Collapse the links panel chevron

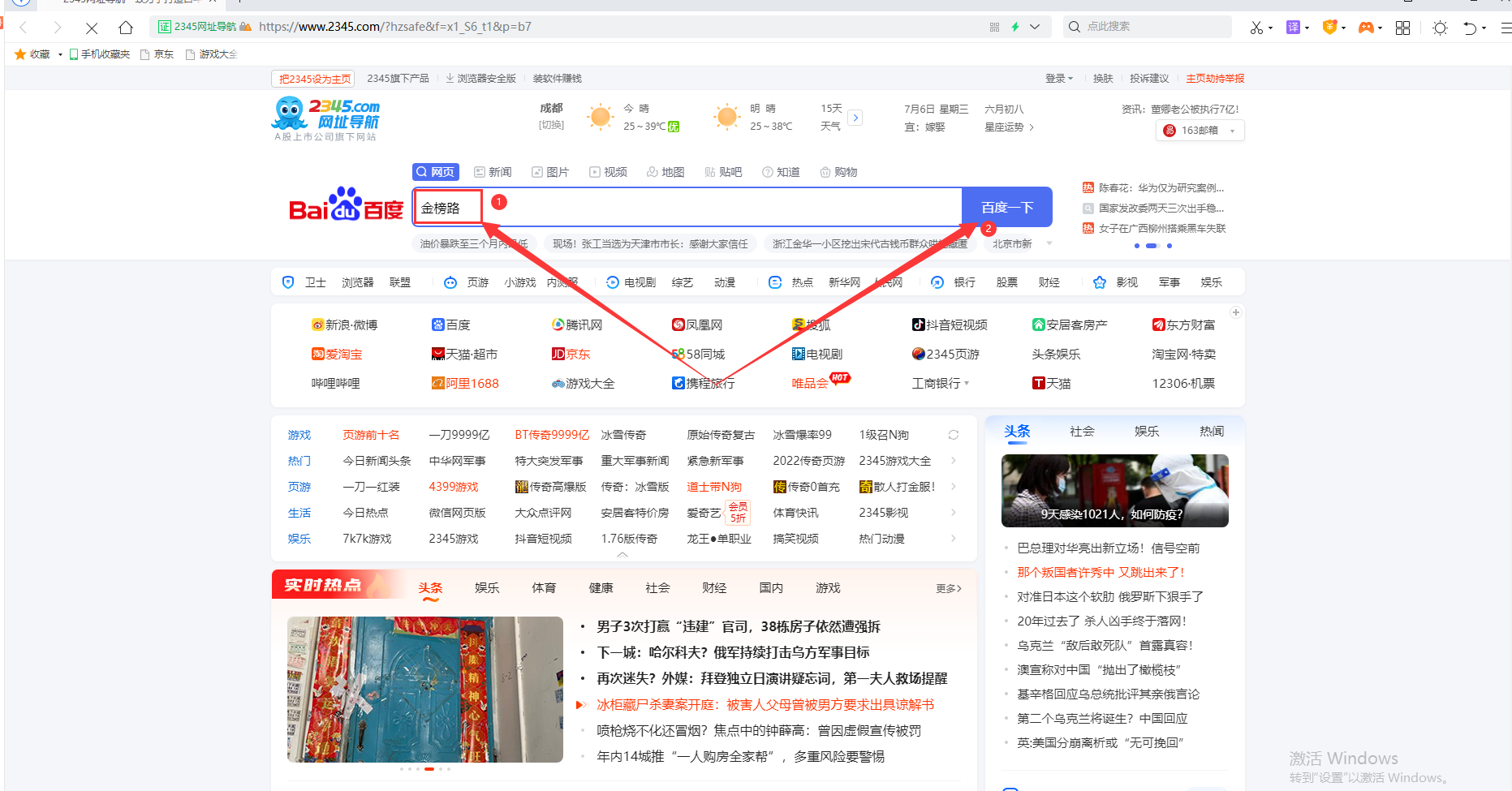point(622,555)
